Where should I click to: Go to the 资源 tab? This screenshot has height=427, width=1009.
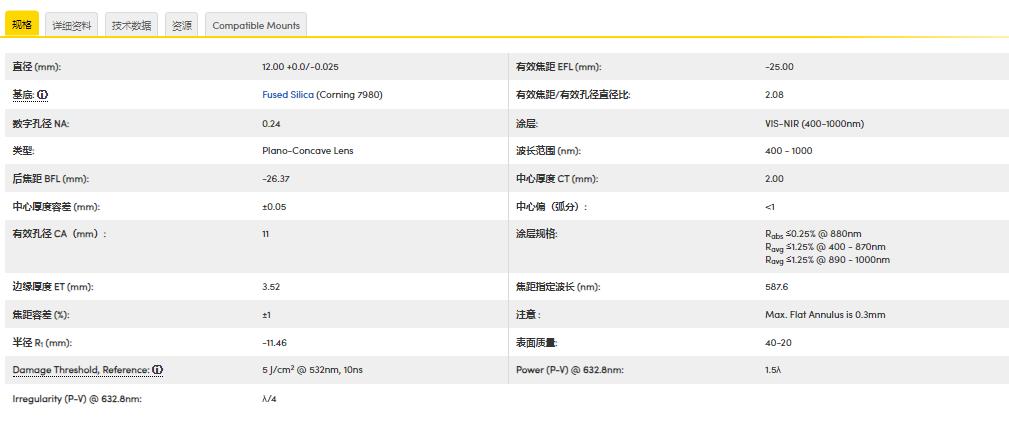pyautogui.click(x=182, y=26)
